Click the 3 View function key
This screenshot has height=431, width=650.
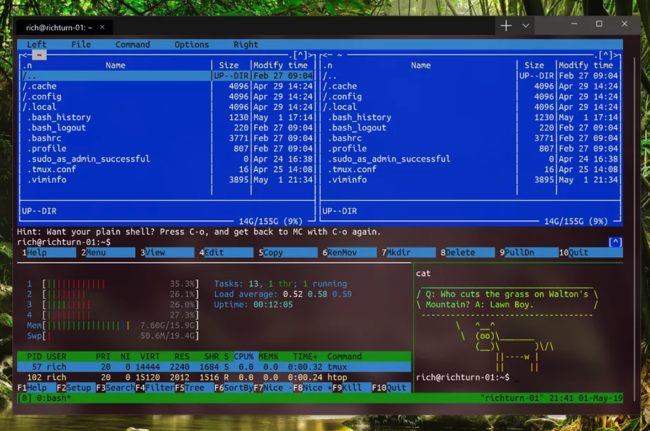pos(167,252)
